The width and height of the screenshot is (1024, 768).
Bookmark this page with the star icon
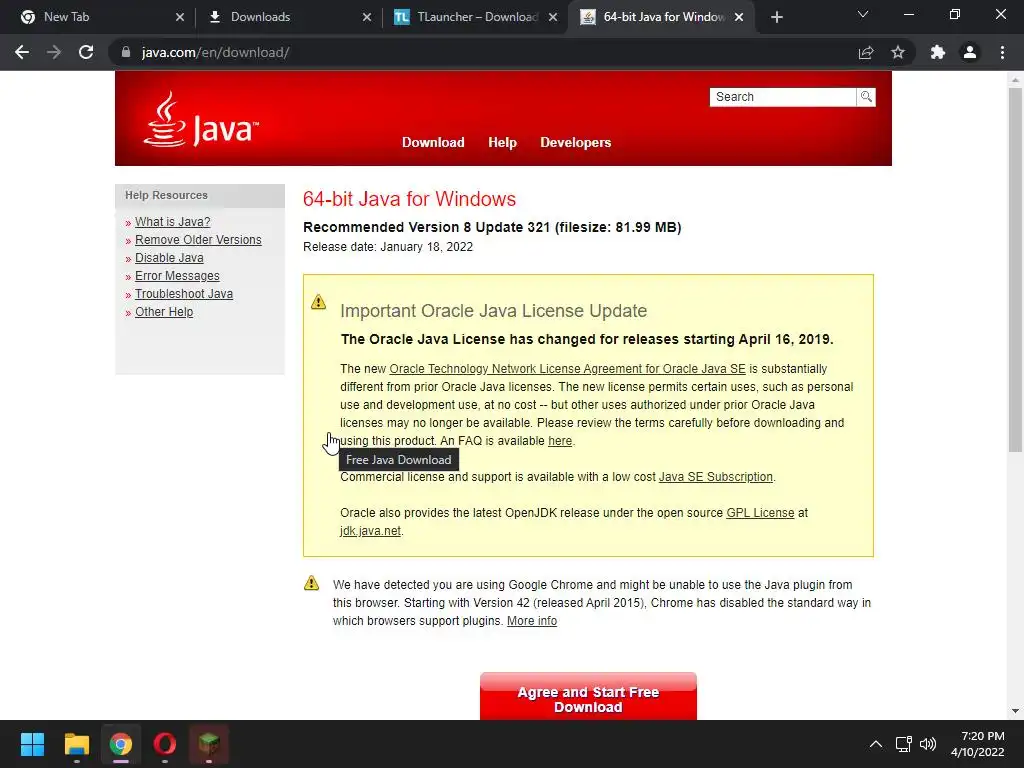point(898,52)
